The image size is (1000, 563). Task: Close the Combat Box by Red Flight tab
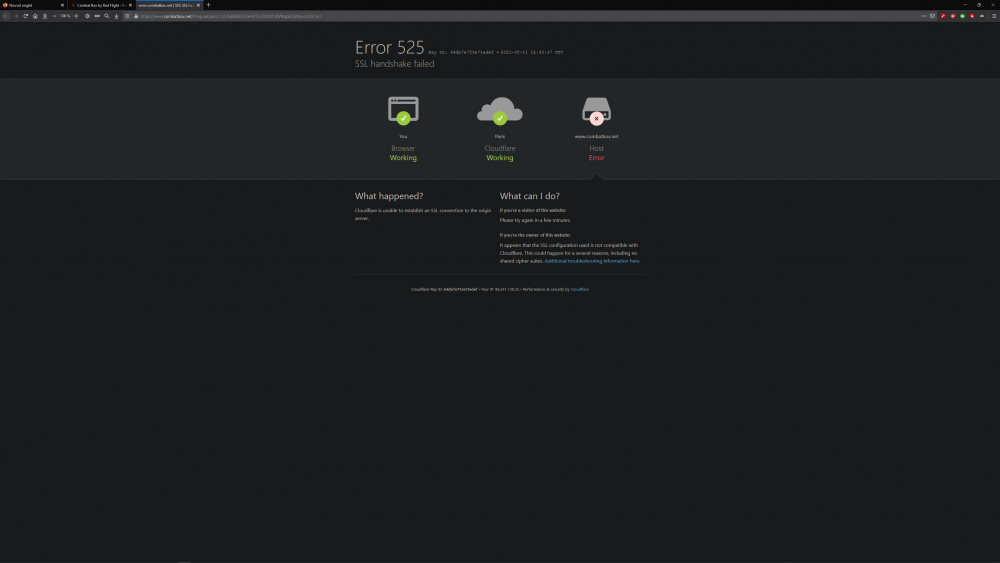tap(130, 5)
